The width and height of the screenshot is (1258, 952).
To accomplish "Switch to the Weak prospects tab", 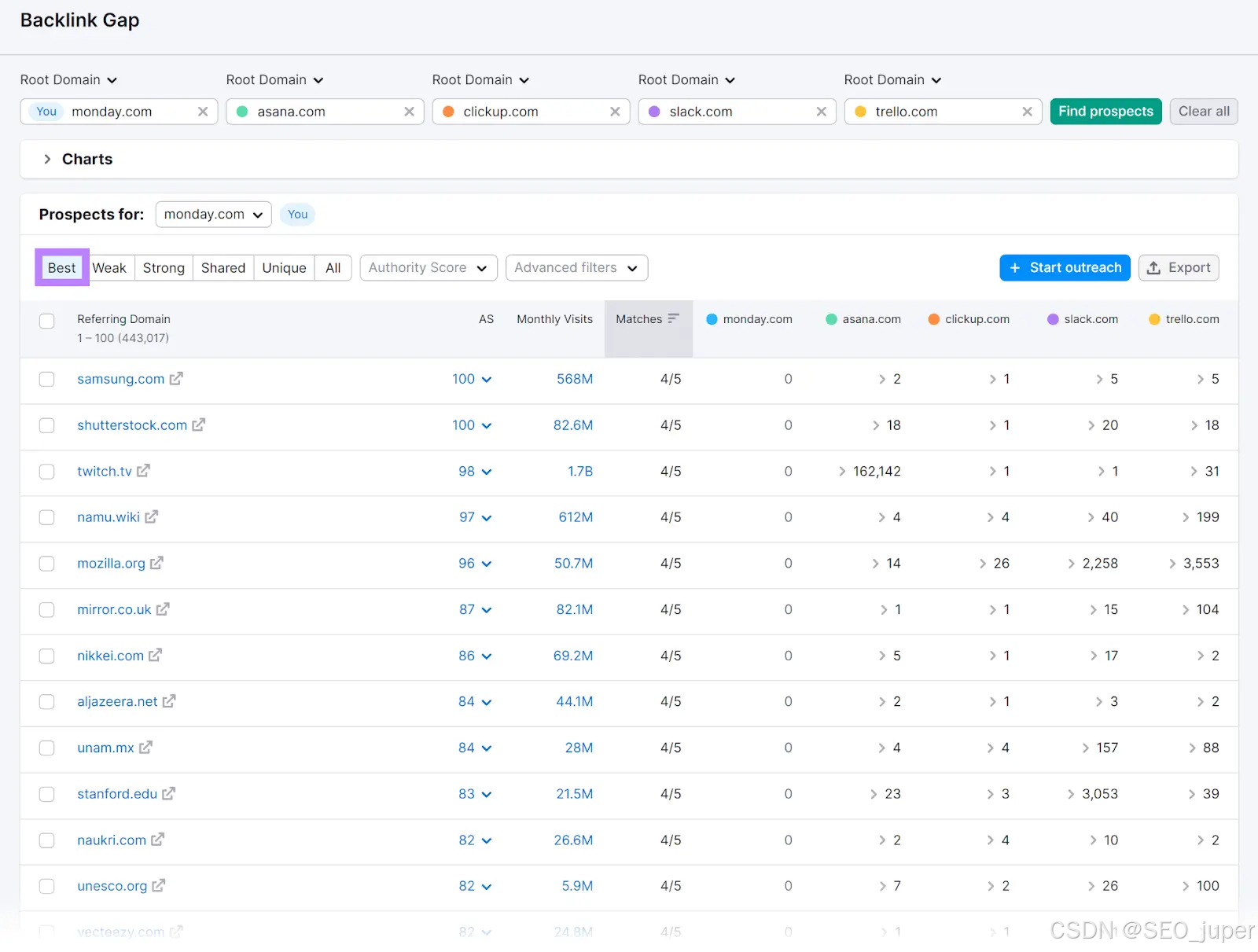I will (x=109, y=267).
